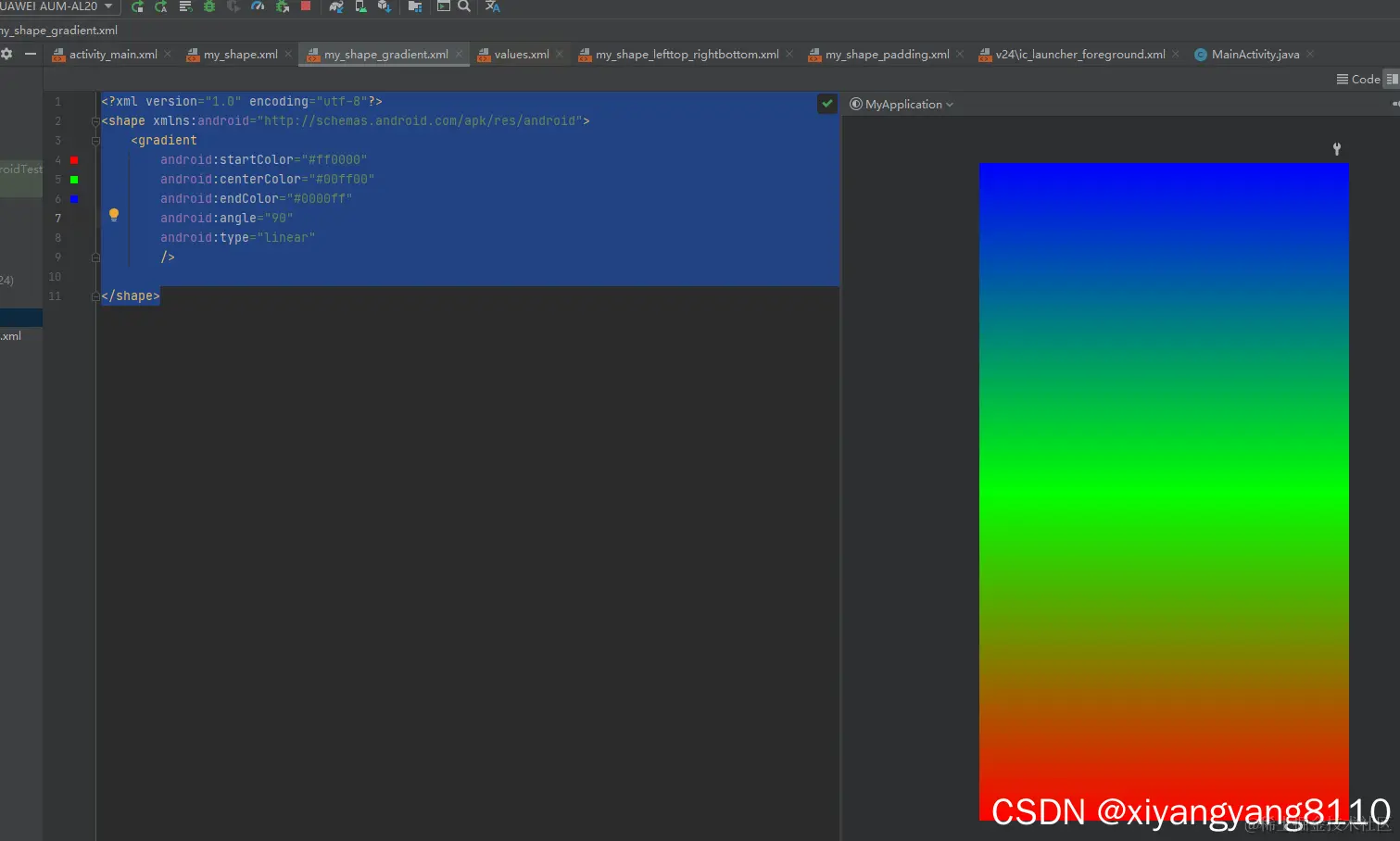1400x841 pixels.
Task: Open the my_shape_padding.xml tab
Action: point(887,55)
